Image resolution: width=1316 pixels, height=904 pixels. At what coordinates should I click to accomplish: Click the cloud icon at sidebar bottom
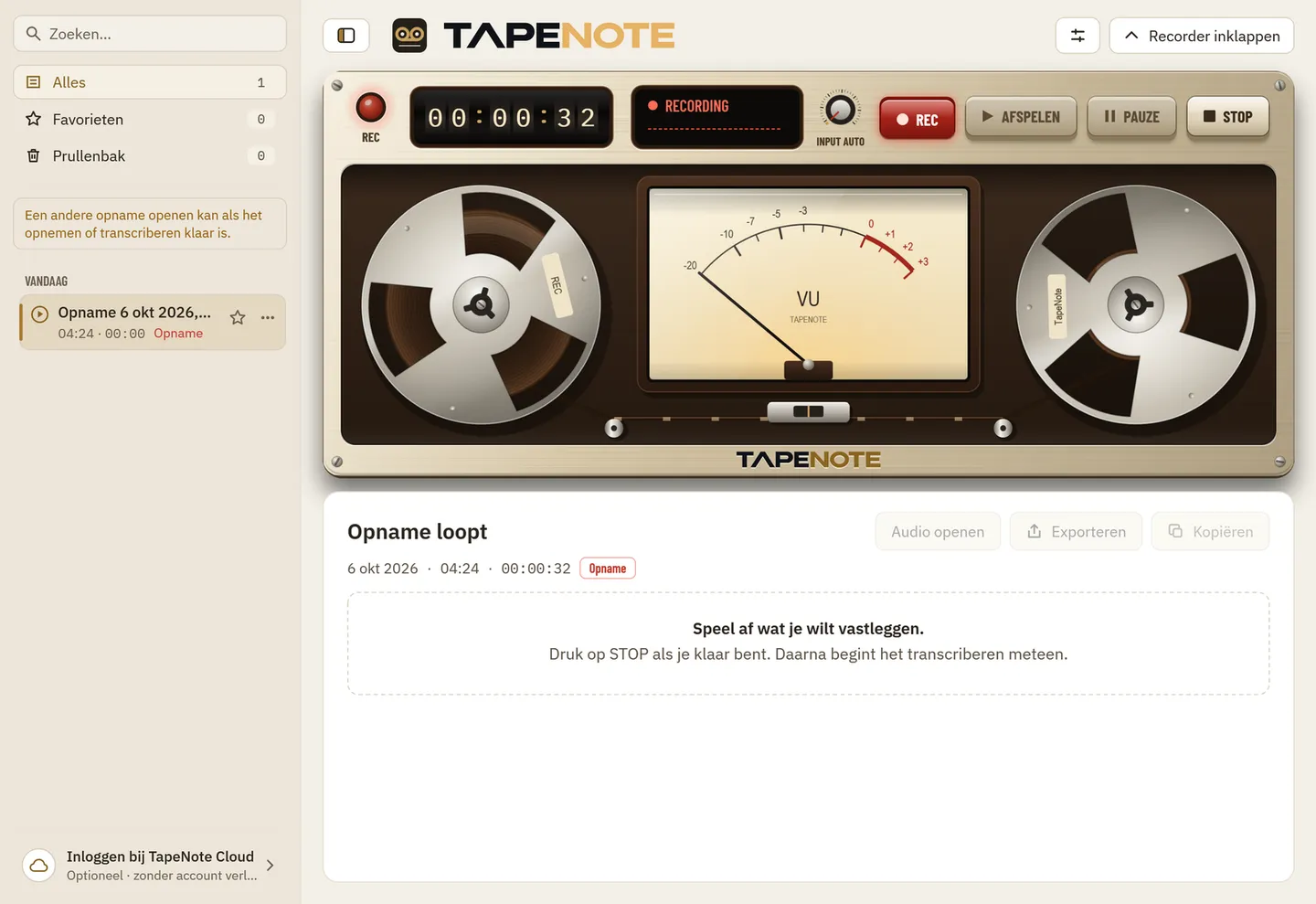pyautogui.click(x=38, y=865)
